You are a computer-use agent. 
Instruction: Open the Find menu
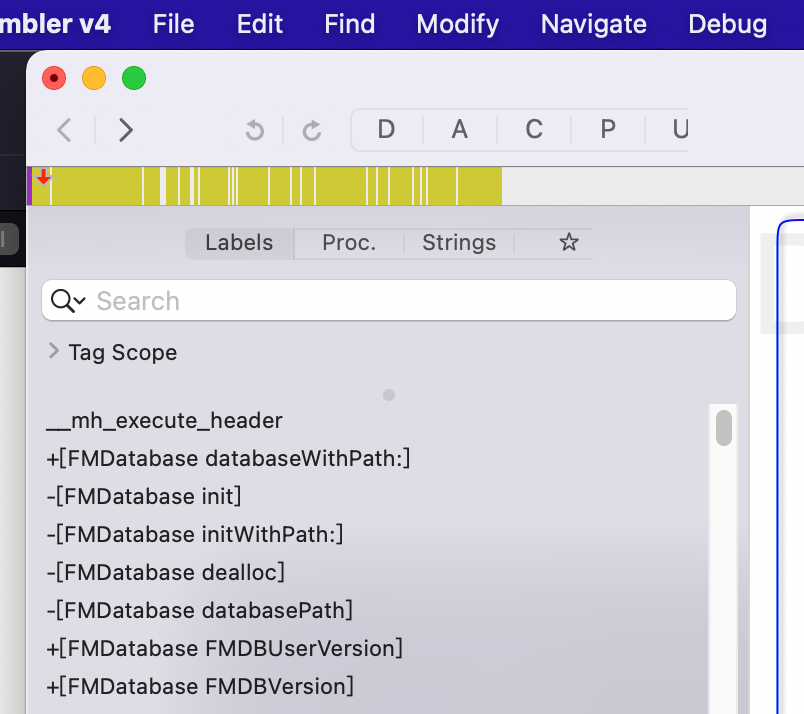coord(350,24)
